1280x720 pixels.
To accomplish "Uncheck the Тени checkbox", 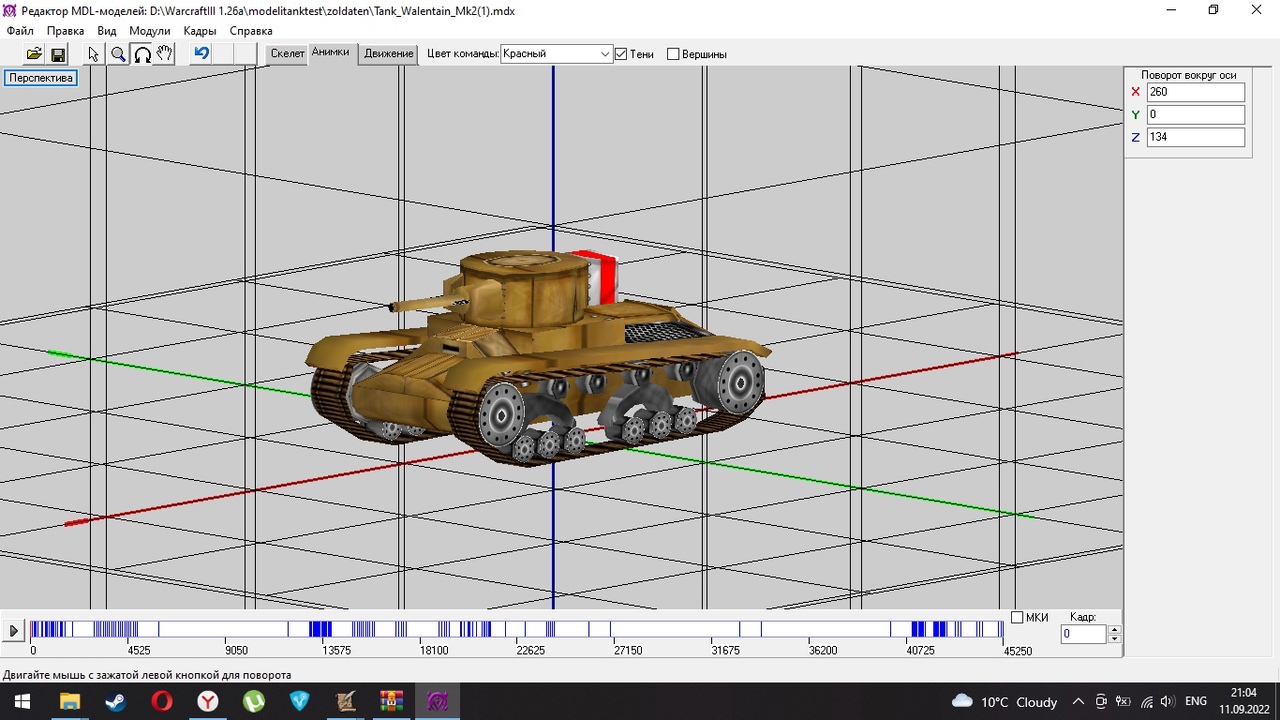I will click(x=621, y=54).
